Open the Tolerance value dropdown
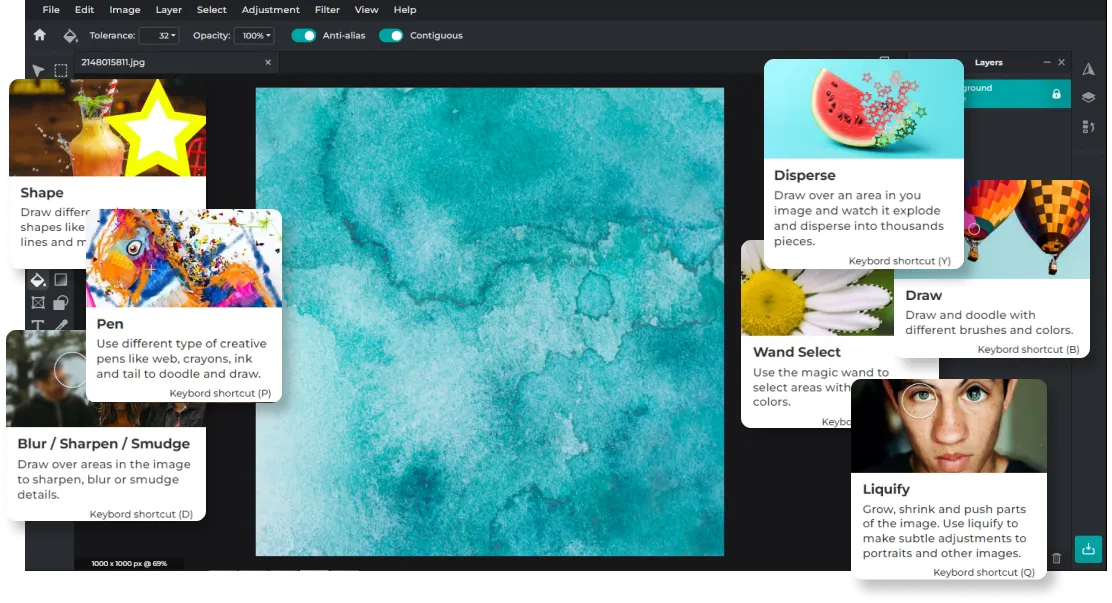The image size is (1112, 603). pyautogui.click(x=159, y=35)
